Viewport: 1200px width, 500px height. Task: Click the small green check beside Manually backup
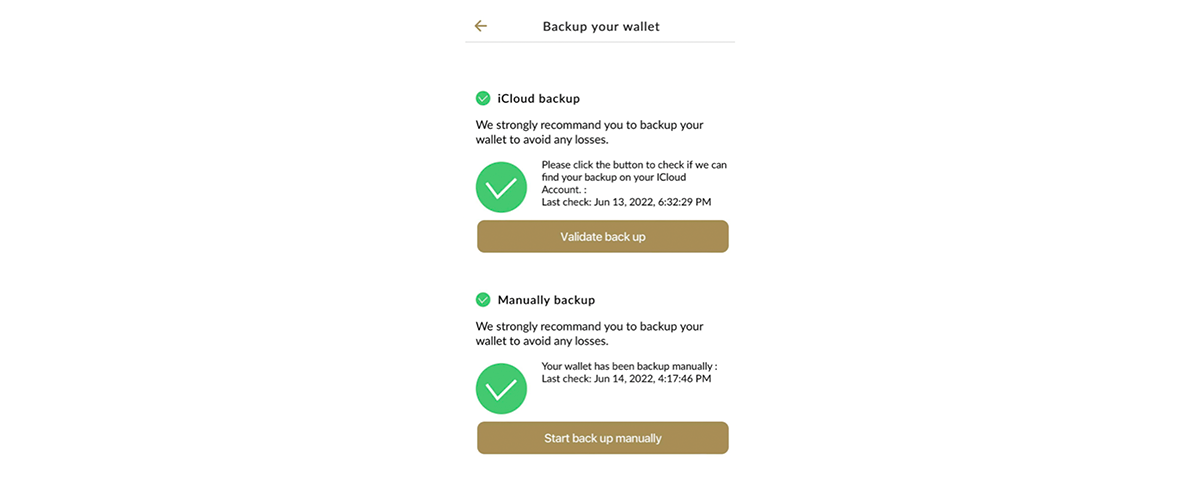(x=483, y=299)
